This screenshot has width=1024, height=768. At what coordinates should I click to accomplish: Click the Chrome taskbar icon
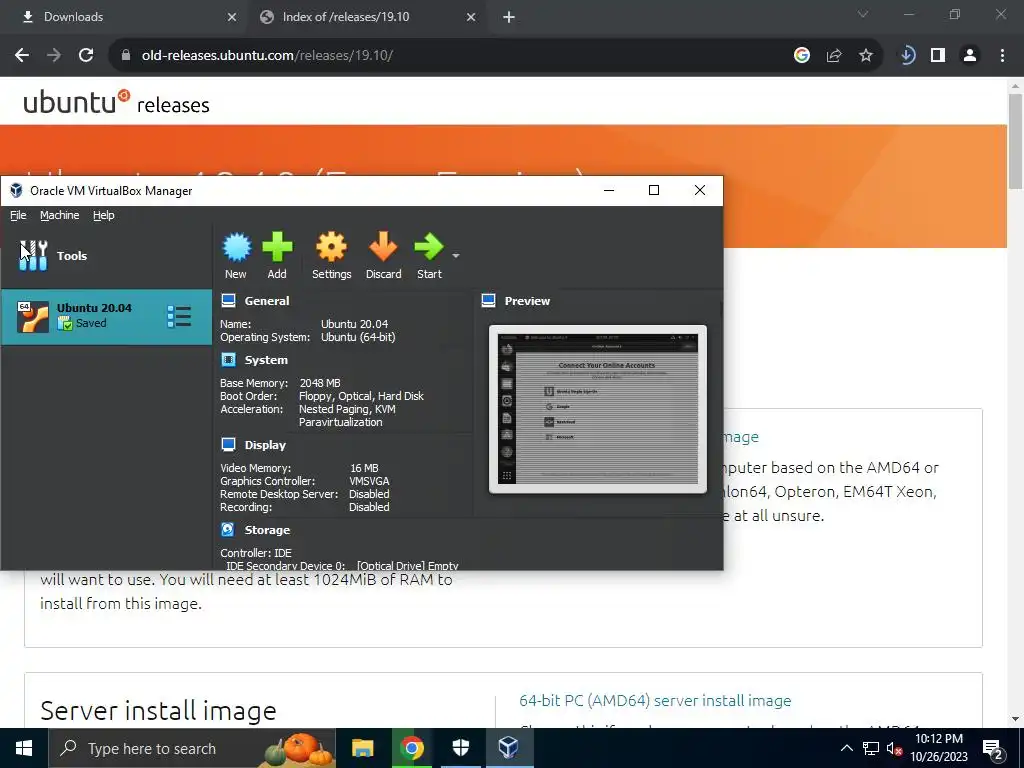411,748
